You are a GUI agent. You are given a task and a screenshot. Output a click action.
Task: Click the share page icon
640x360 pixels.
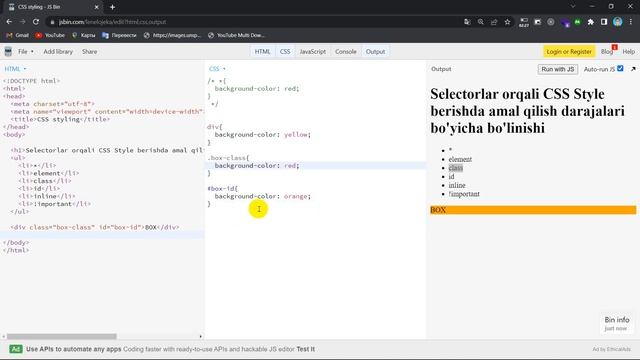pos(494,22)
